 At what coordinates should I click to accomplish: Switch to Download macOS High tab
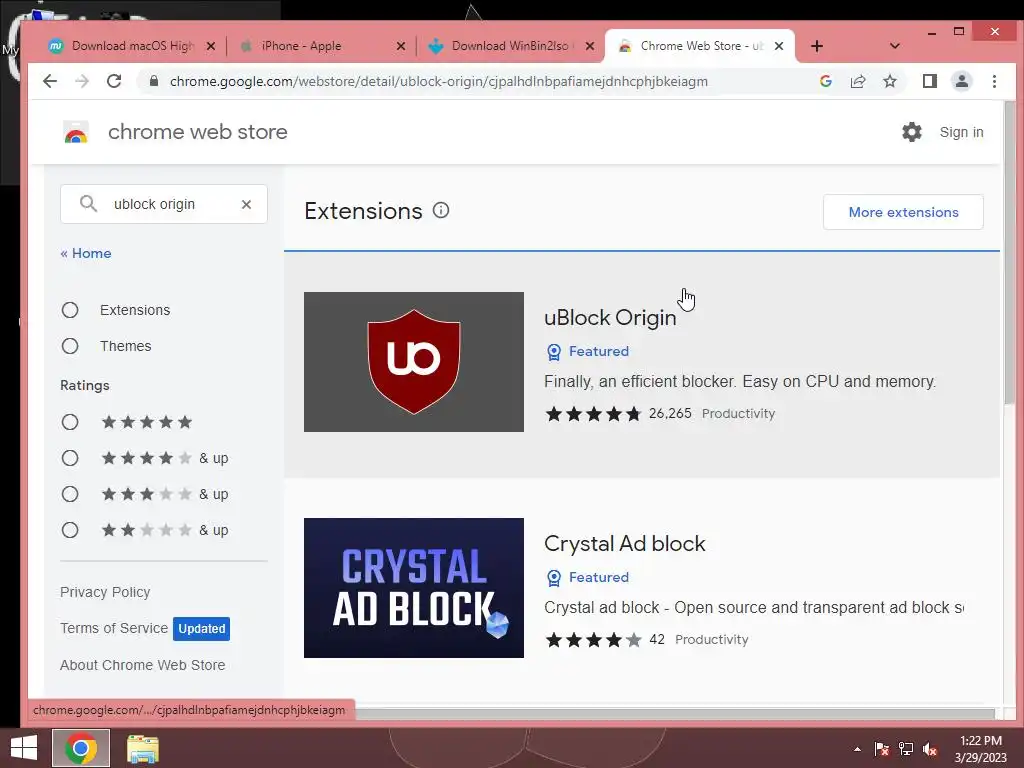coord(133,46)
